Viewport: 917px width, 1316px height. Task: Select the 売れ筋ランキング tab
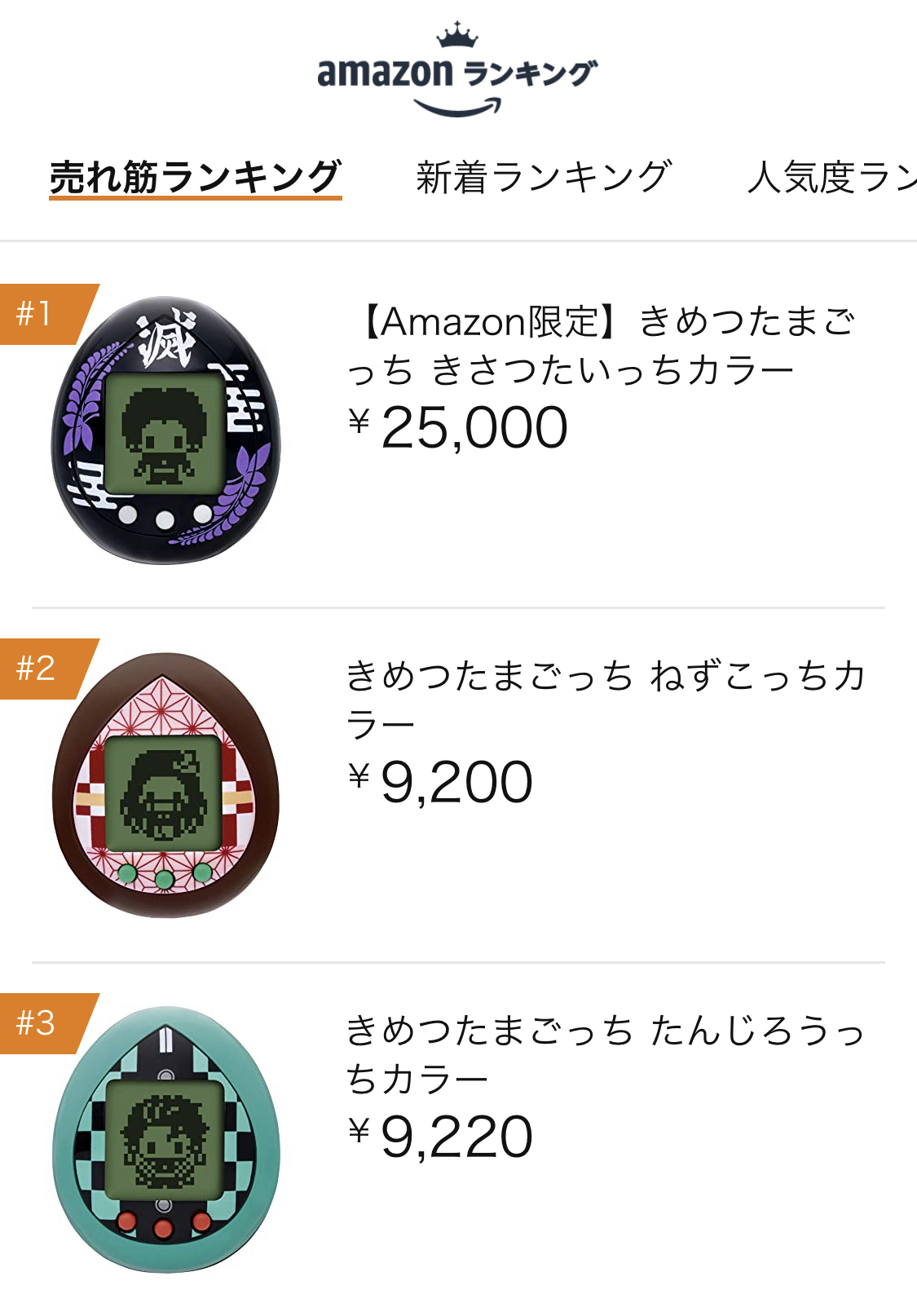pyautogui.click(x=195, y=178)
